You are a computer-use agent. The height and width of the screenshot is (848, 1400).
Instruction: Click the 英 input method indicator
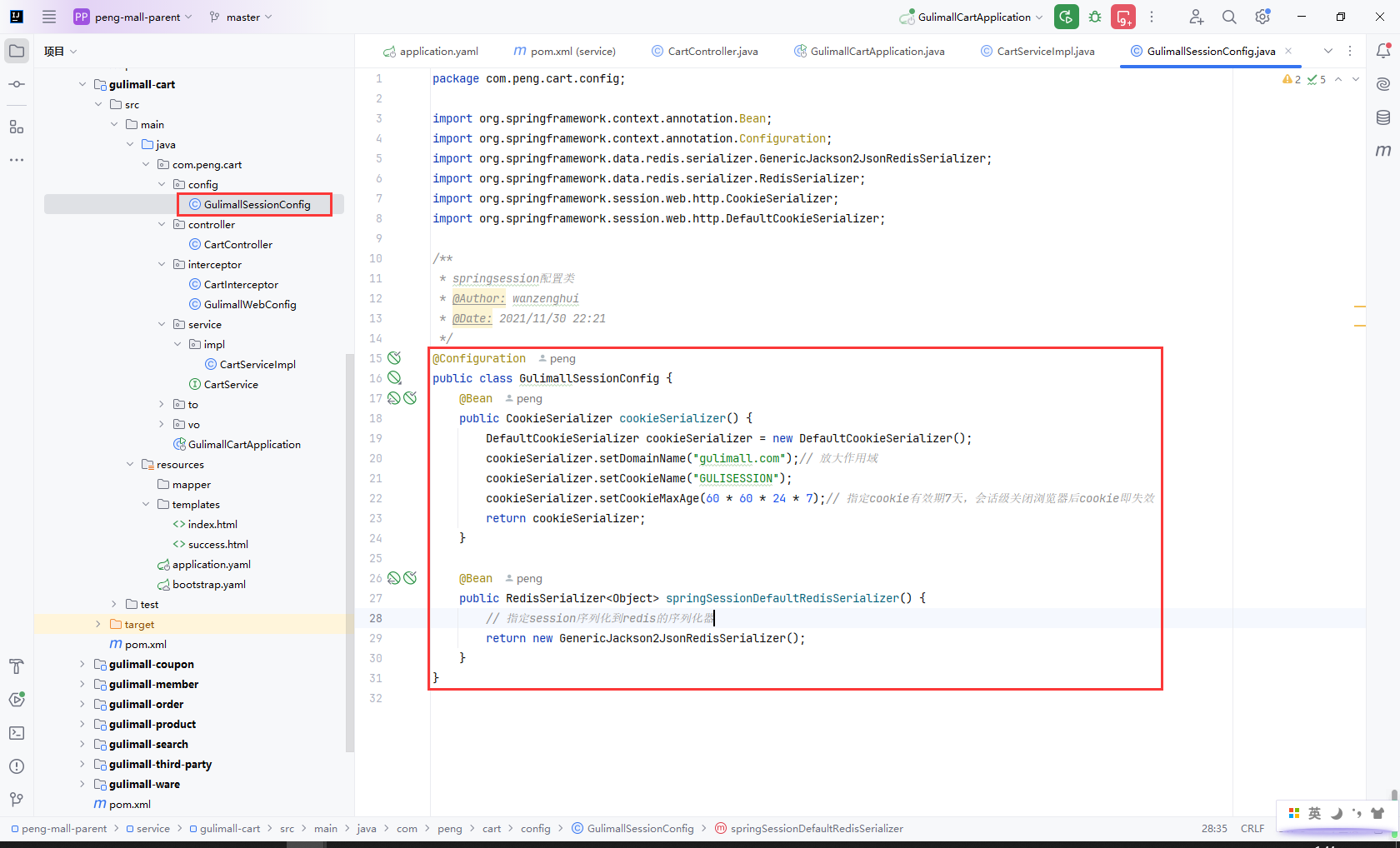(x=1314, y=813)
